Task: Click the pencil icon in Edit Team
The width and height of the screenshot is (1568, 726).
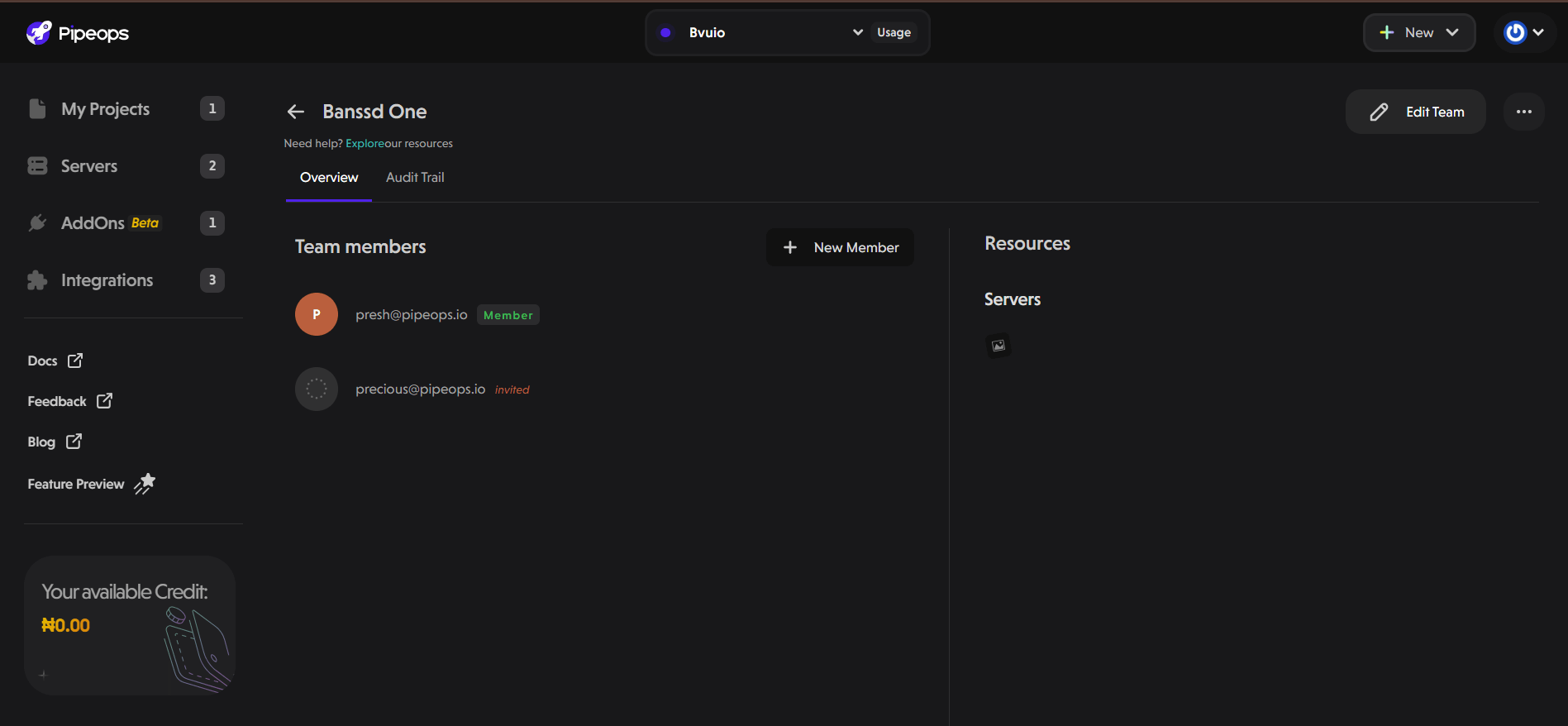Action: pyautogui.click(x=1379, y=112)
